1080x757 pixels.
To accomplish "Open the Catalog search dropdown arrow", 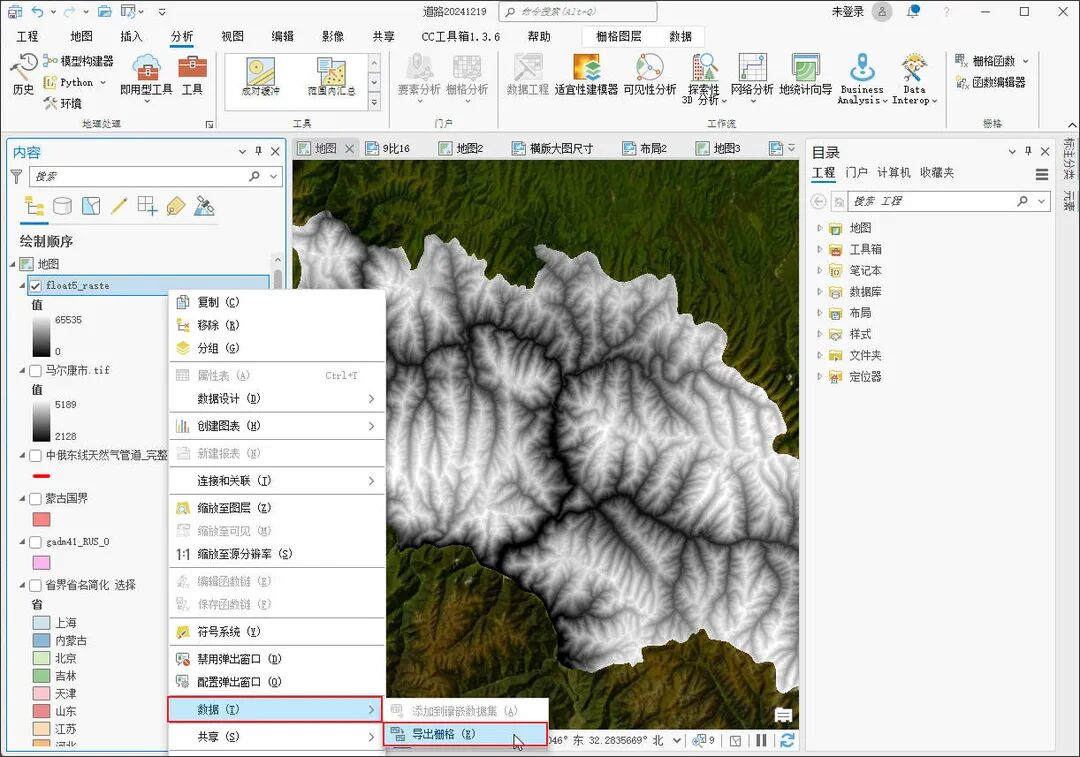I will click(1041, 201).
